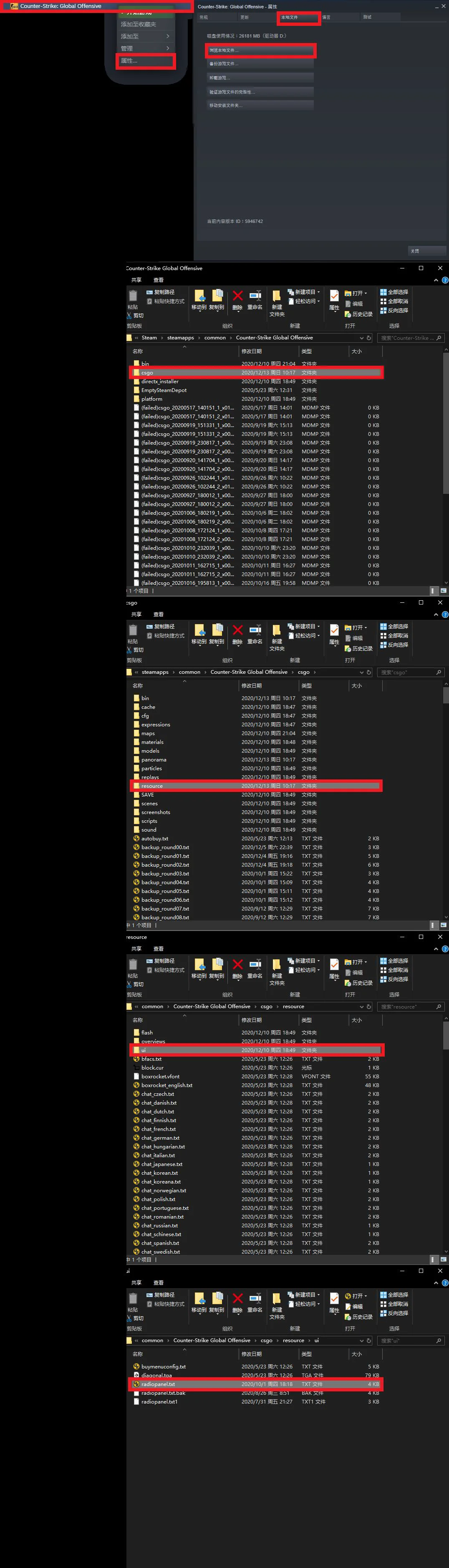The height and width of the screenshot is (1568, 449).
Task: Switch to details view in csgo window
Action: tap(433, 925)
